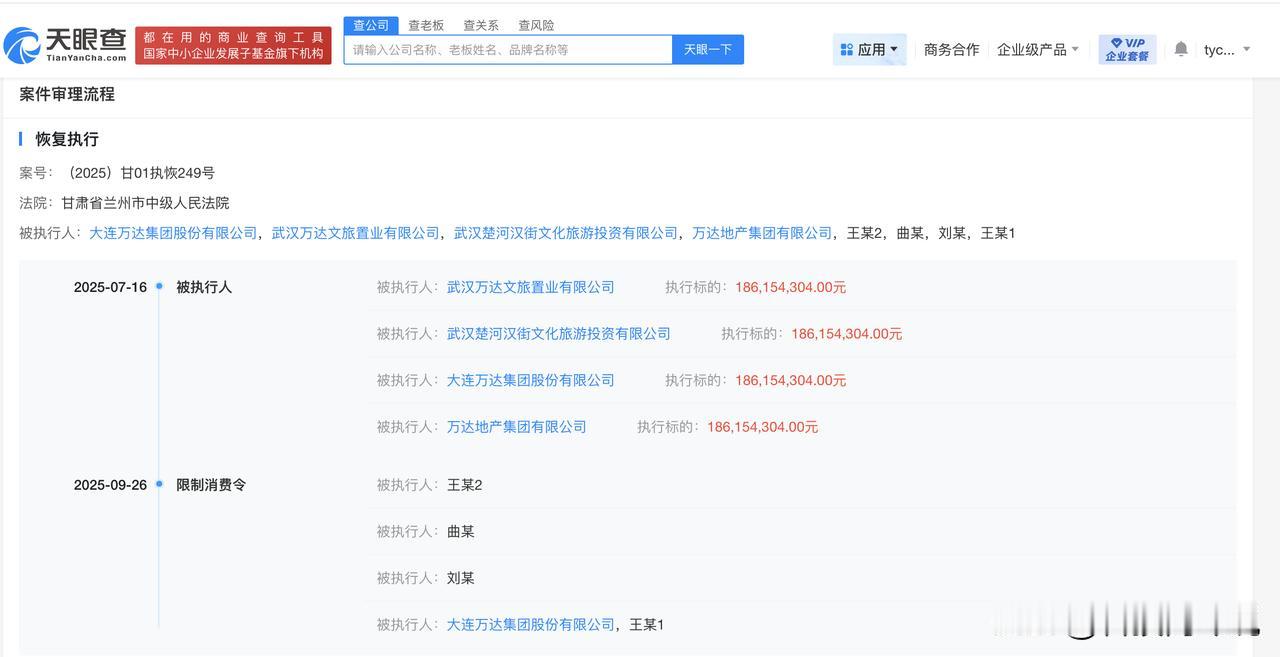Open the 应用 apps dropdown
This screenshot has height=657, width=1280.
(x=869, y=49)
